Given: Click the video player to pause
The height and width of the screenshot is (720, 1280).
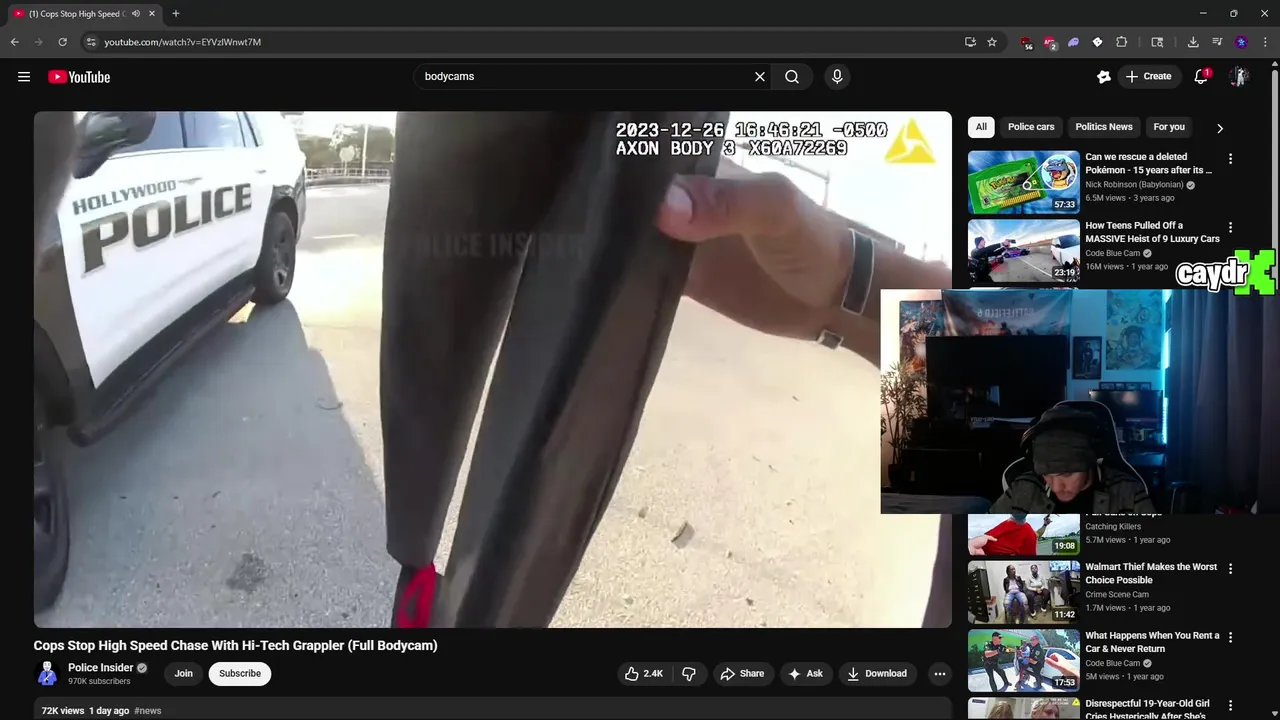Looking at the screenshot, I should (493, 369).
